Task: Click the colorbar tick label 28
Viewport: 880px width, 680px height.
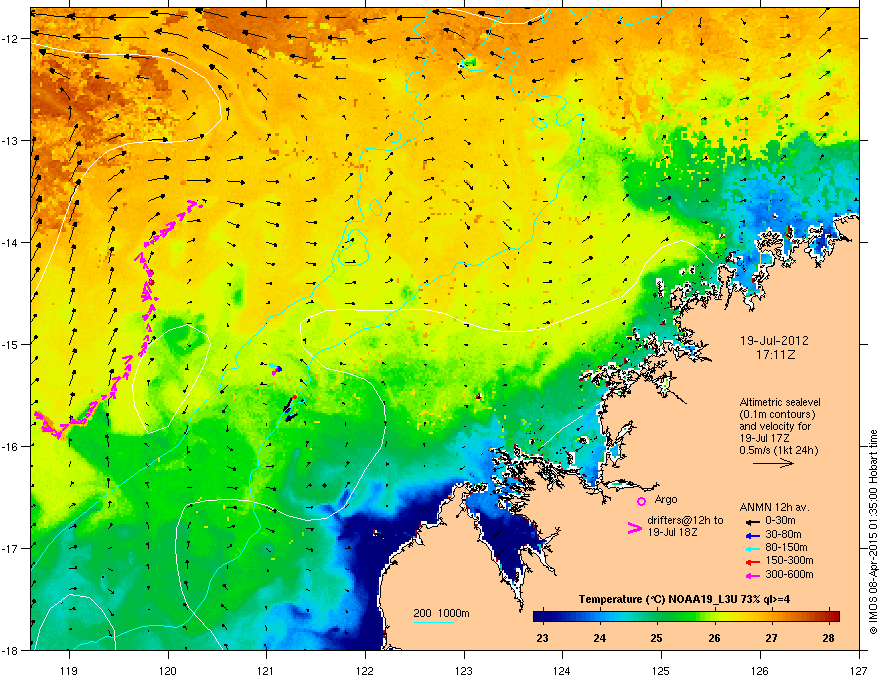Action: [x=828, y=638]
